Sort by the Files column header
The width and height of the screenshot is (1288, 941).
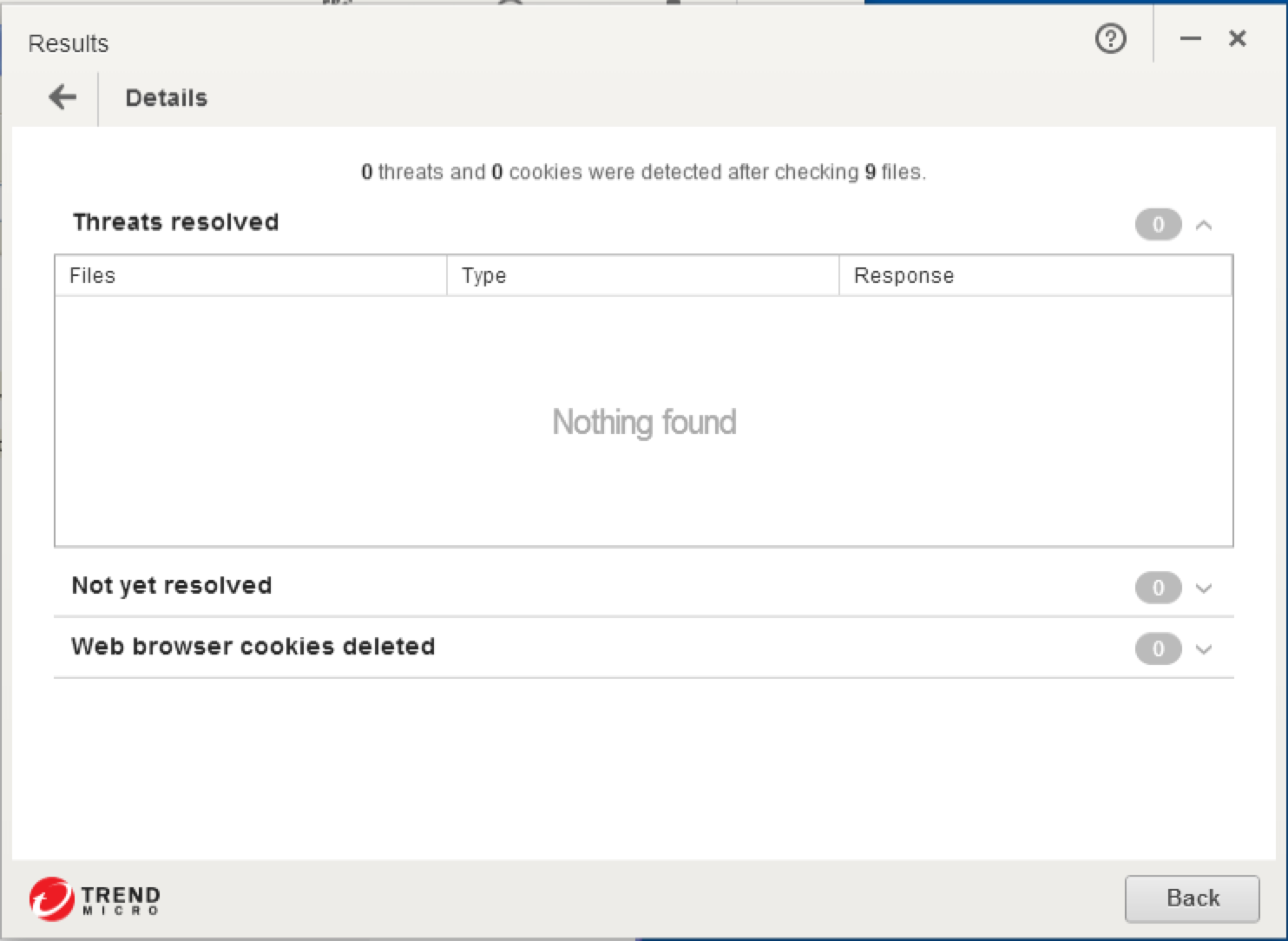tap(250, 276)
